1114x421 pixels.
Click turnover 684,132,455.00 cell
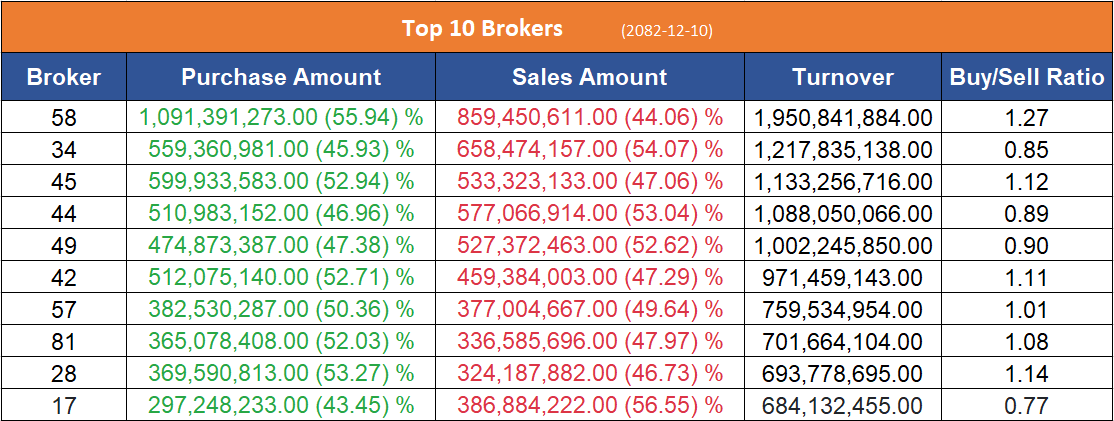coord(843,406)
